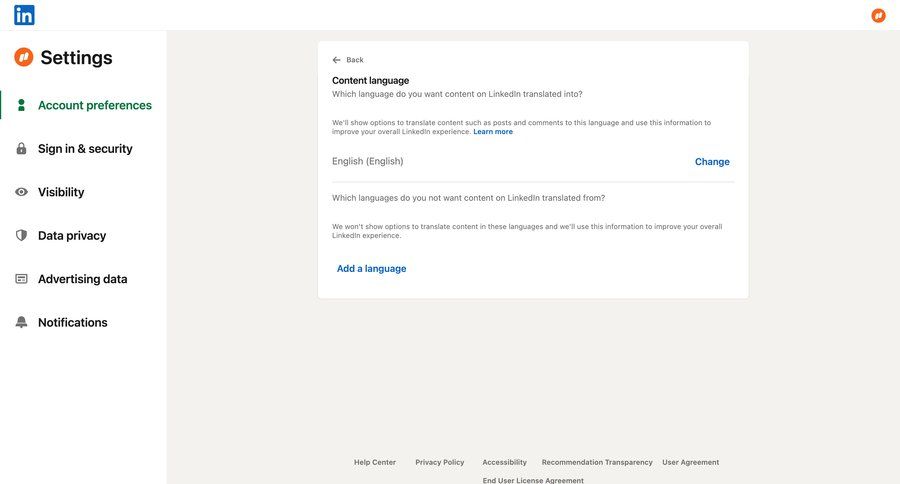Click the Advertising data newspaper icon
Image resolution: width=900 pixels, height=484 pixels.
[21, 279]
